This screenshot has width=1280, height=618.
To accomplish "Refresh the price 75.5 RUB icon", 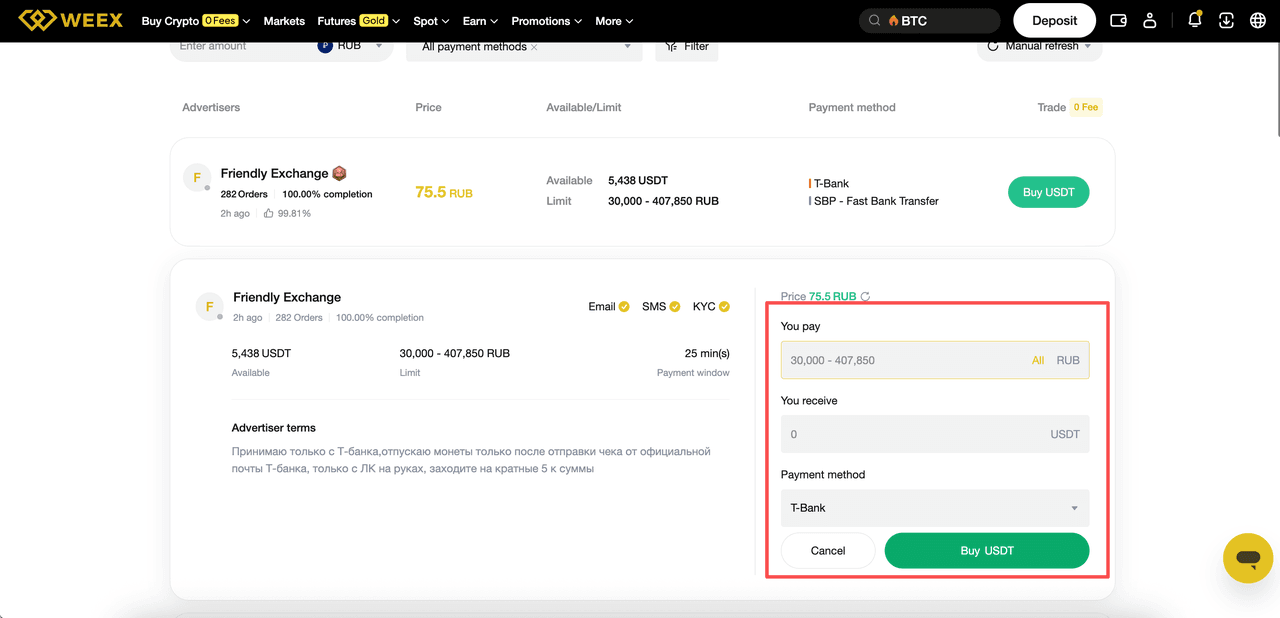I will click(x=866, y=296).
